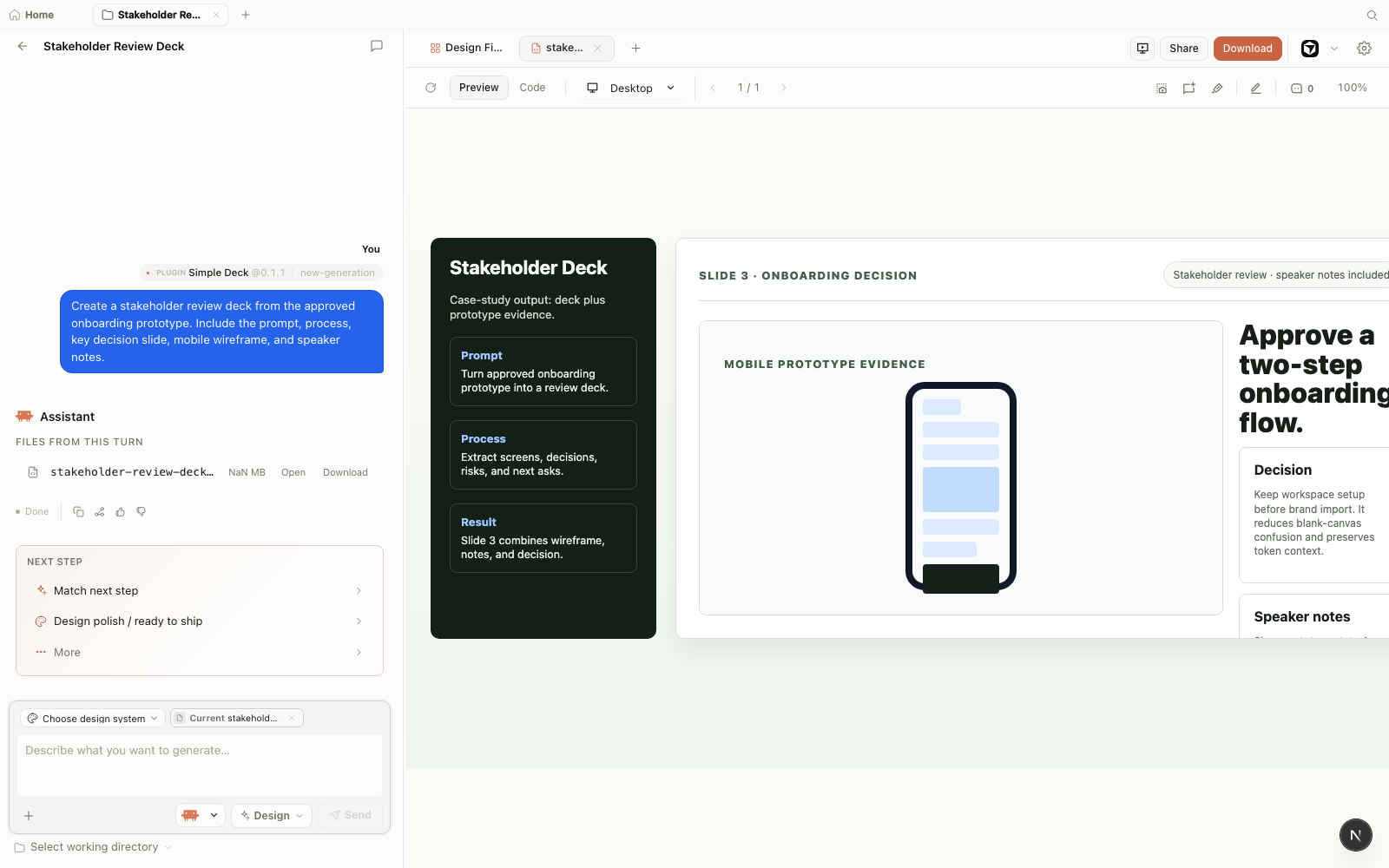Viewport: 1389px width, 868px height.
Task: Open the comments counter showing 0
Action: 1302,89
